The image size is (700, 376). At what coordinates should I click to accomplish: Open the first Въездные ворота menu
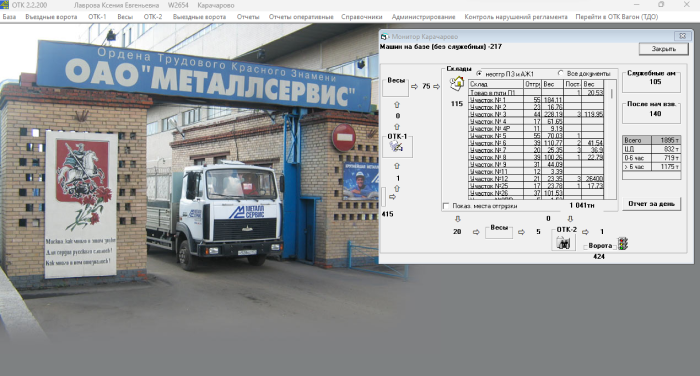coord(51,17)
